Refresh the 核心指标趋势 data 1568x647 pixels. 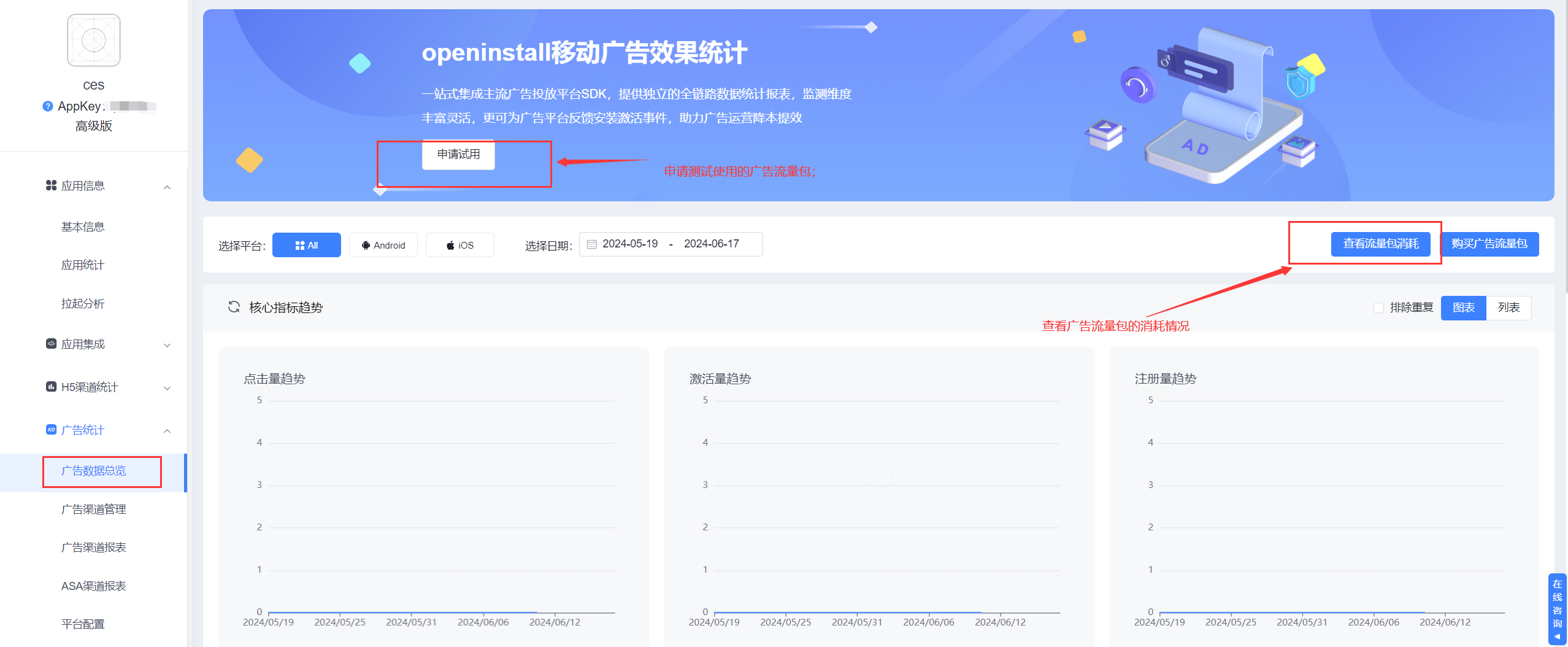click(x=234, y=307)
